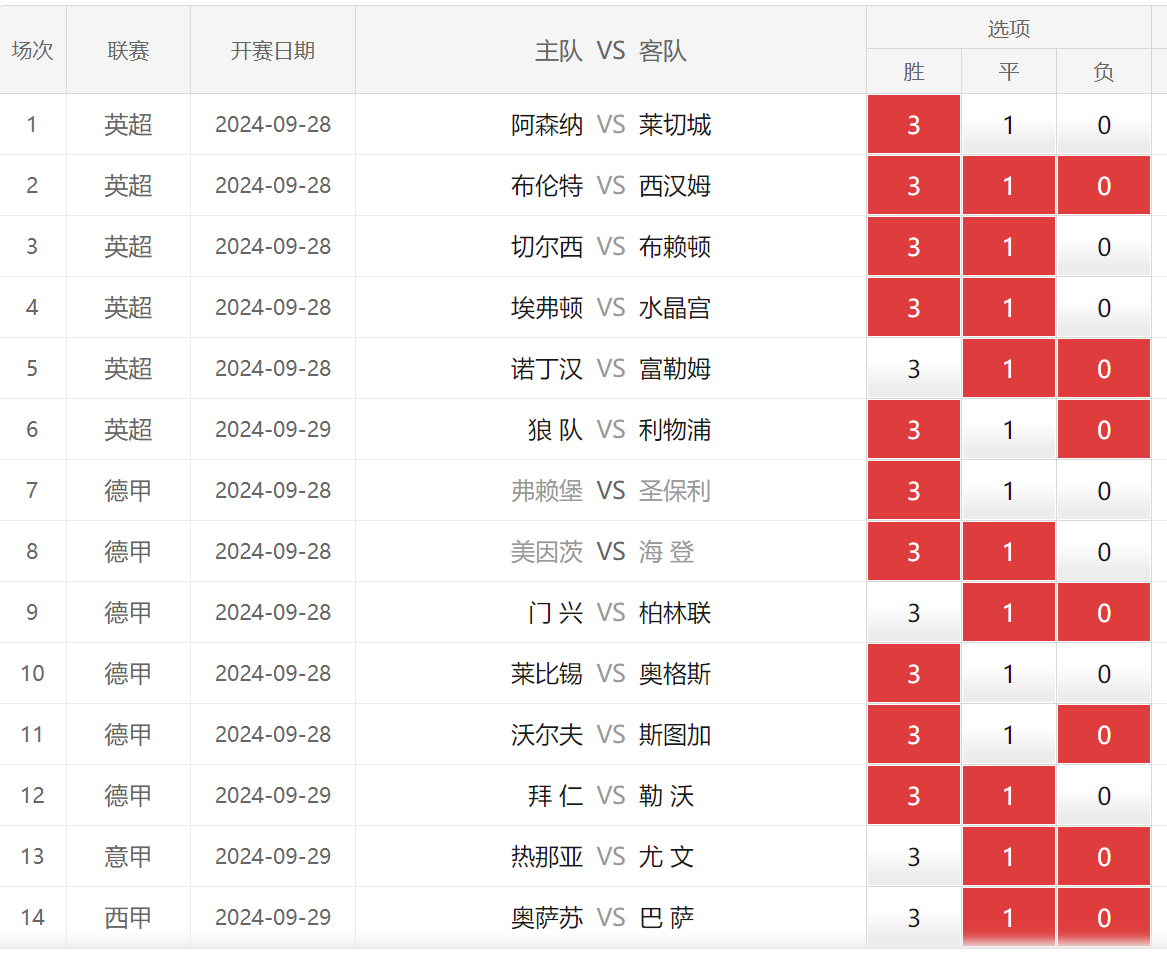Select draw (1) for 弗赖堡 VS 圣保利
The width and height of the screenshot is (1167, 959).
tap(1008, 490)
